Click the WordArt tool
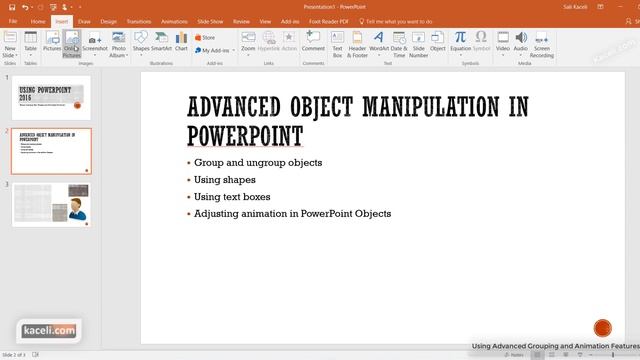This screenshot has width=640, height=360. [x=379, y=43]
